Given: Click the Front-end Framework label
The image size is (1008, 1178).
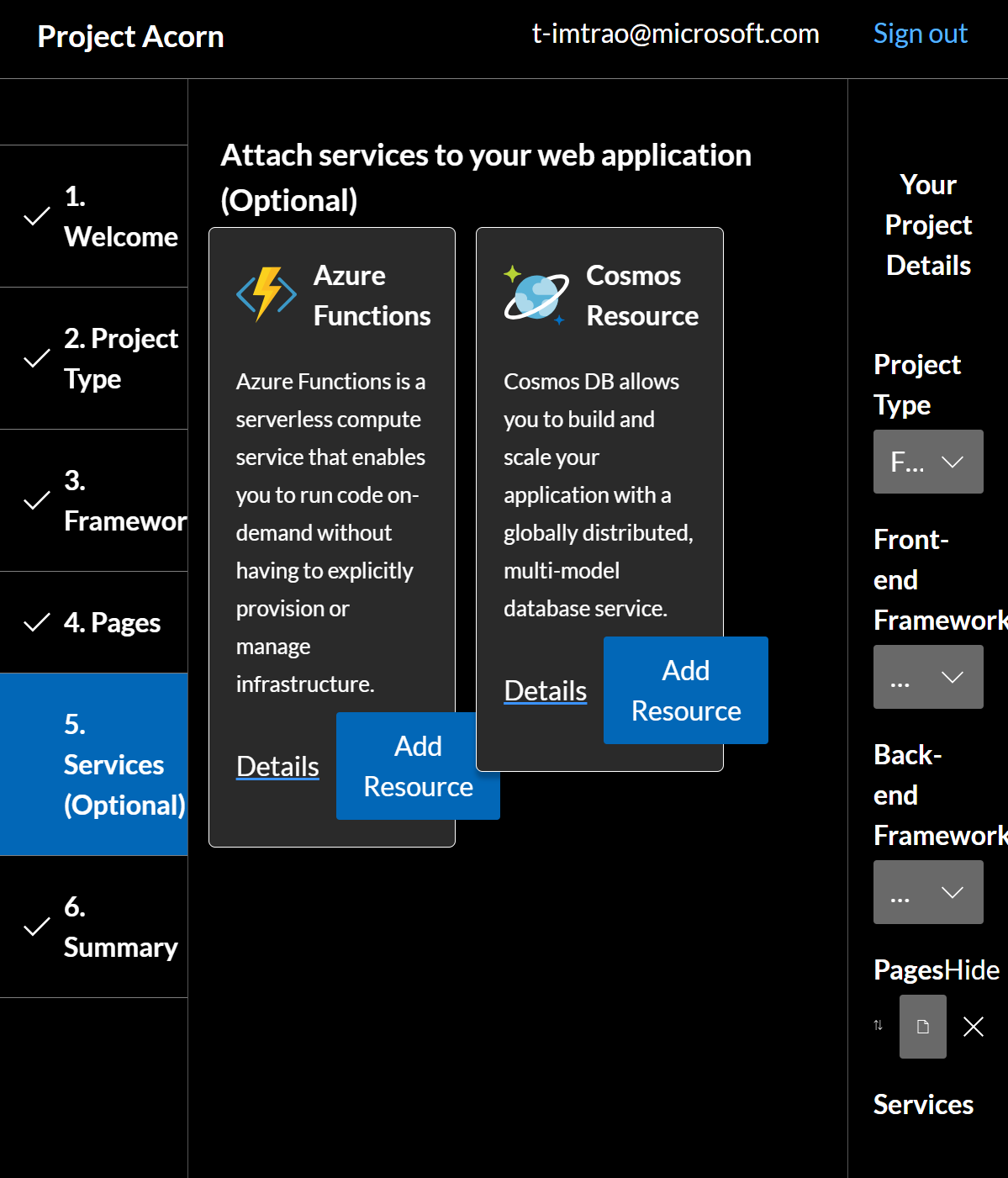Looking at the screenshot, I should (x=940, y=579).
